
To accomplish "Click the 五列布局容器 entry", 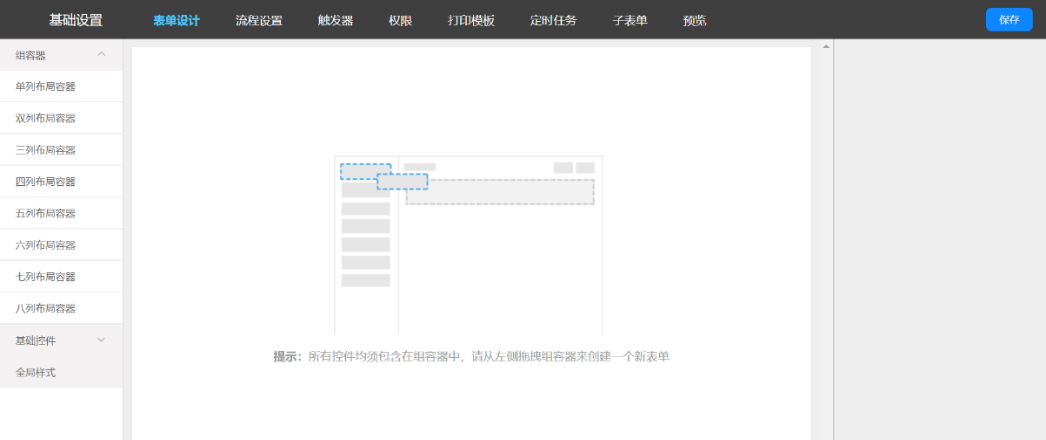I will click(46, 213).
